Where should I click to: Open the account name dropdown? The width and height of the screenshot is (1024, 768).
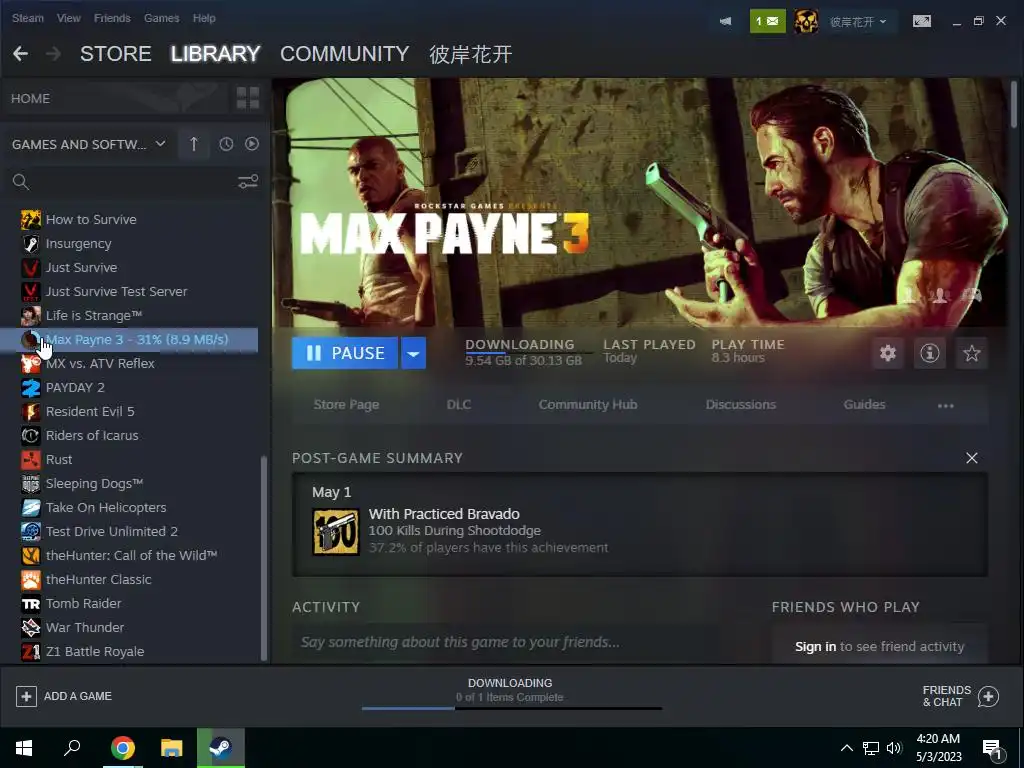[x=857, y=22]
